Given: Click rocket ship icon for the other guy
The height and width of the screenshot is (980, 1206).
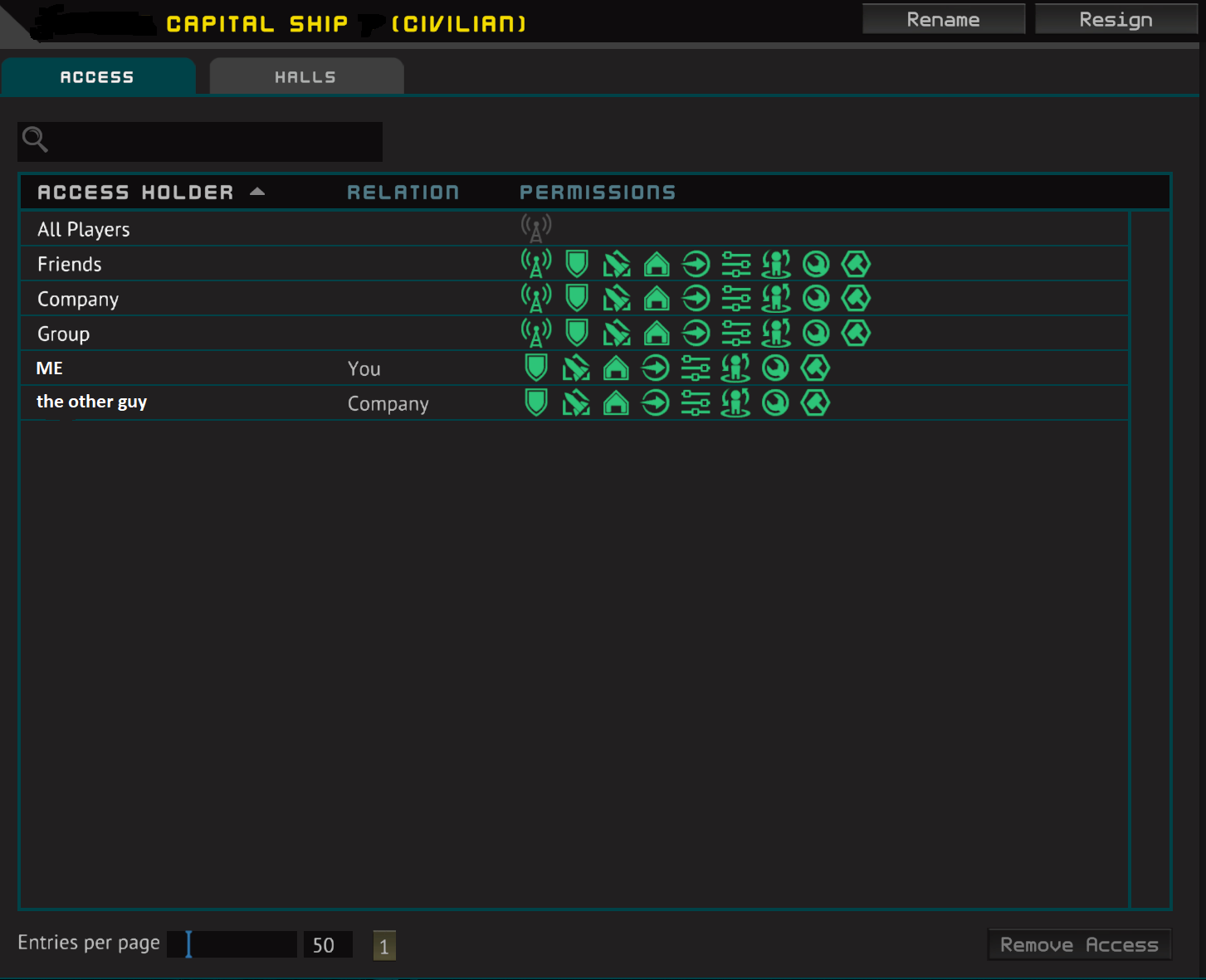Looking at the screenshot, I should click(576, 403).
